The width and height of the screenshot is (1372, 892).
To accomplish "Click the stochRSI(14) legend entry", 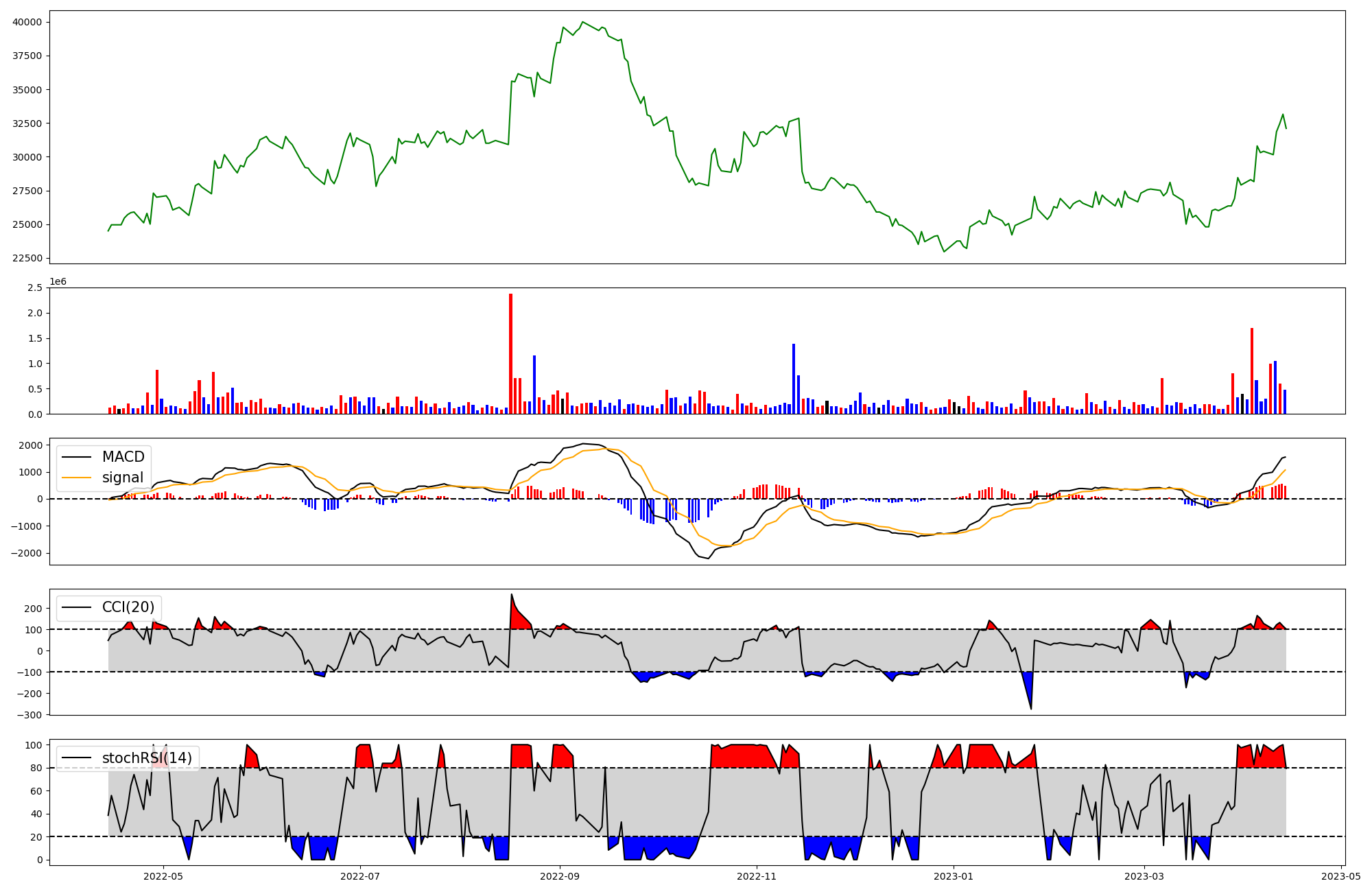I will coord(146,758).
